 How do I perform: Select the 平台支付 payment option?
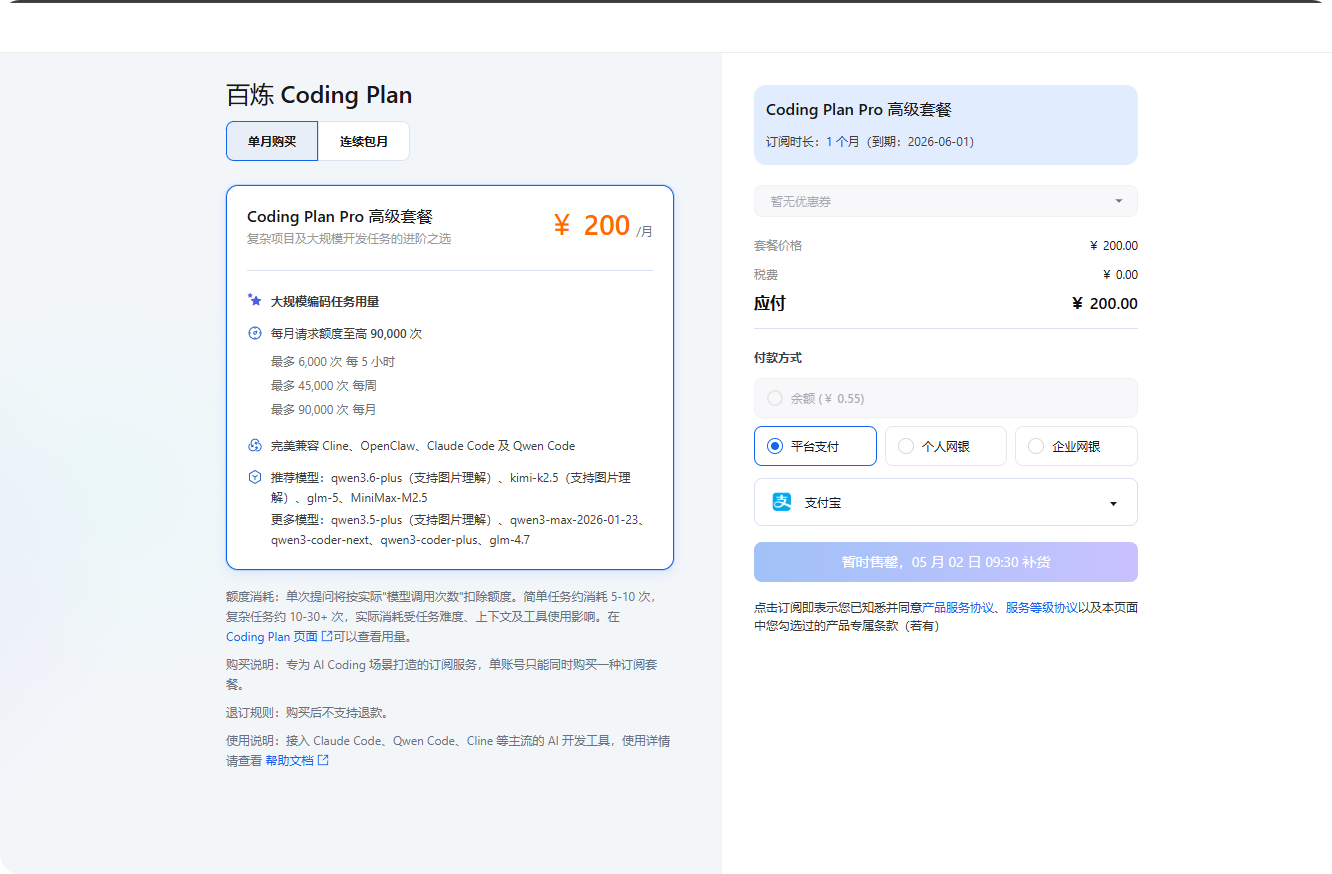click(815, 446)
